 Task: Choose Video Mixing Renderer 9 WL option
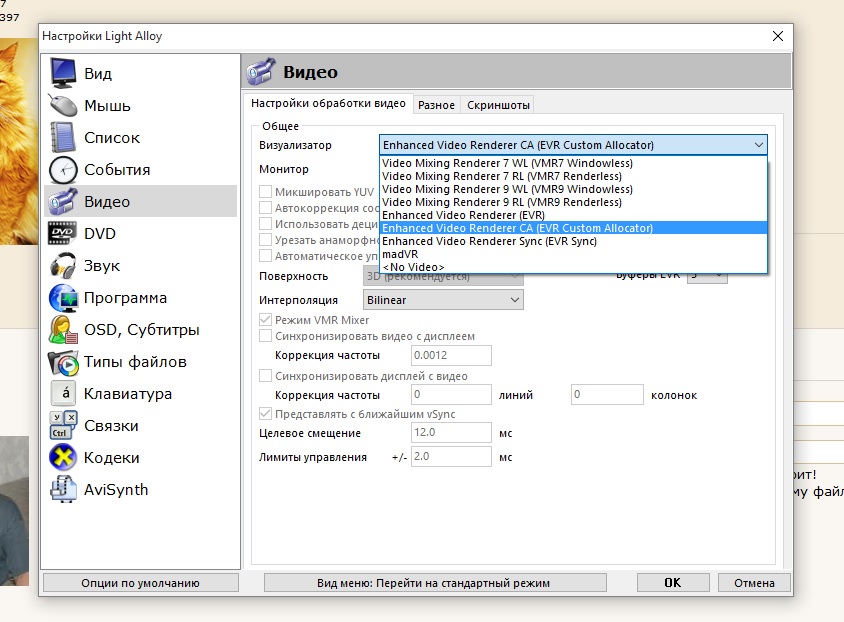point(573,189)
